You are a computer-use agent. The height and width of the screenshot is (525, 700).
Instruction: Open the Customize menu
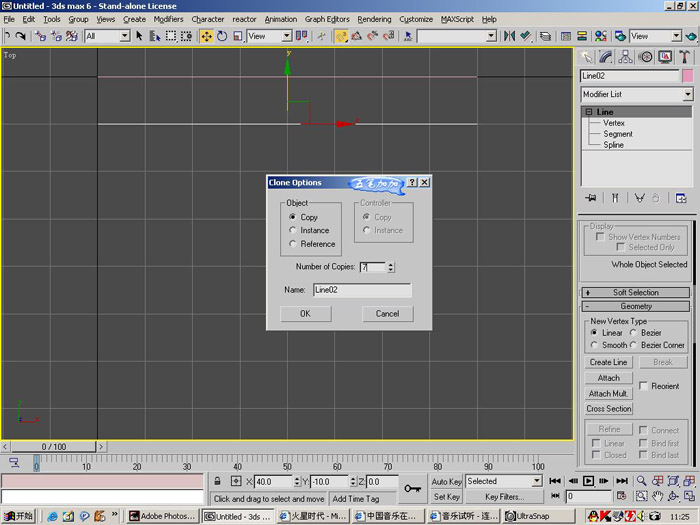(416, 19)
